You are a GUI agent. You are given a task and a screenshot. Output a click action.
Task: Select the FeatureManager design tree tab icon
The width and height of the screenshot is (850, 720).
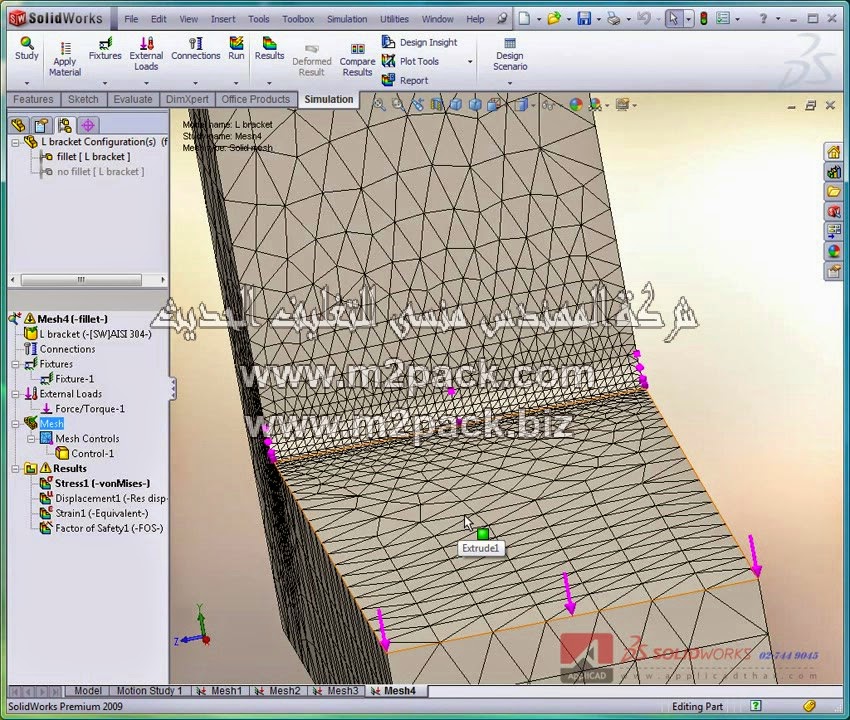[18, 126]
